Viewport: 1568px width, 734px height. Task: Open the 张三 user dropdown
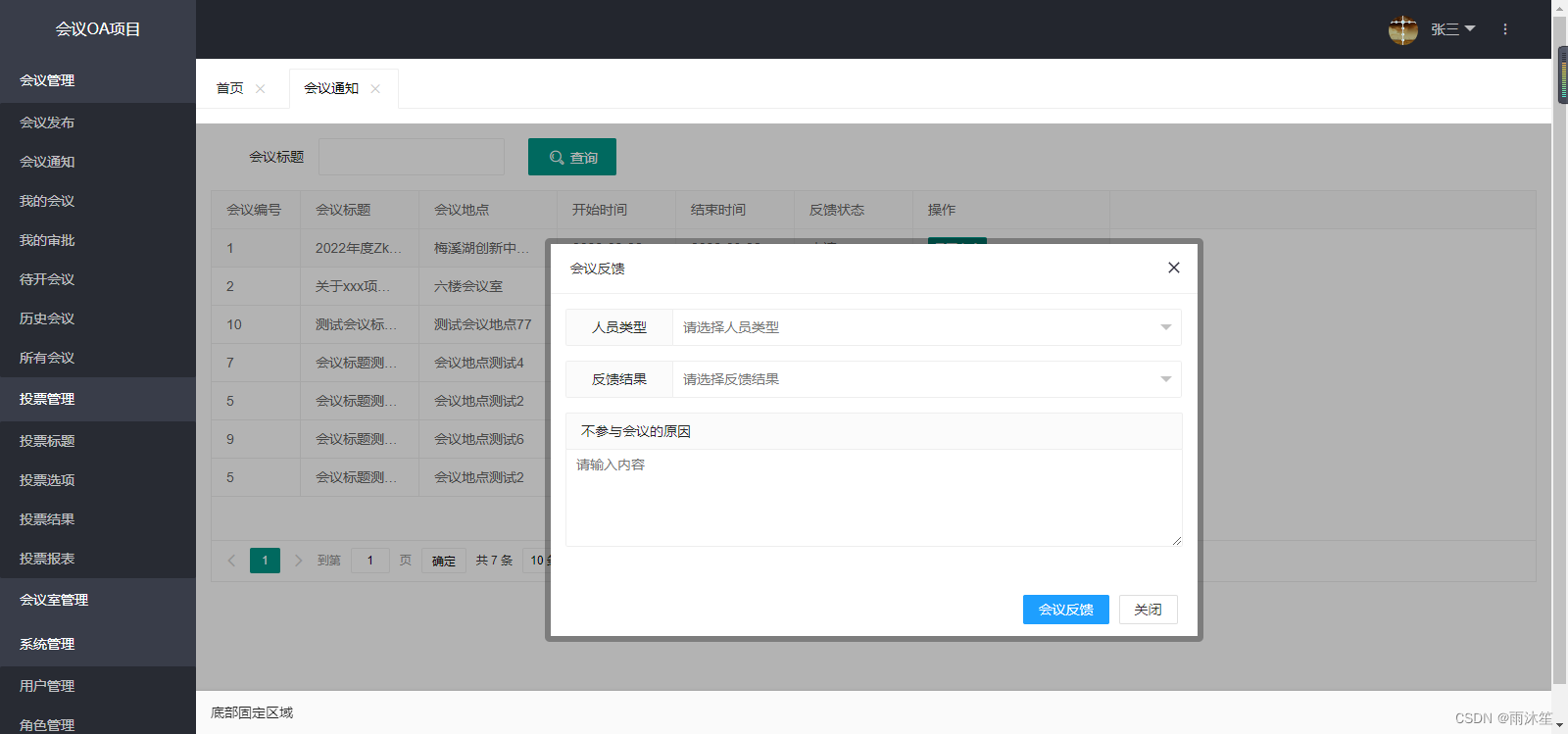point(1452,29)
